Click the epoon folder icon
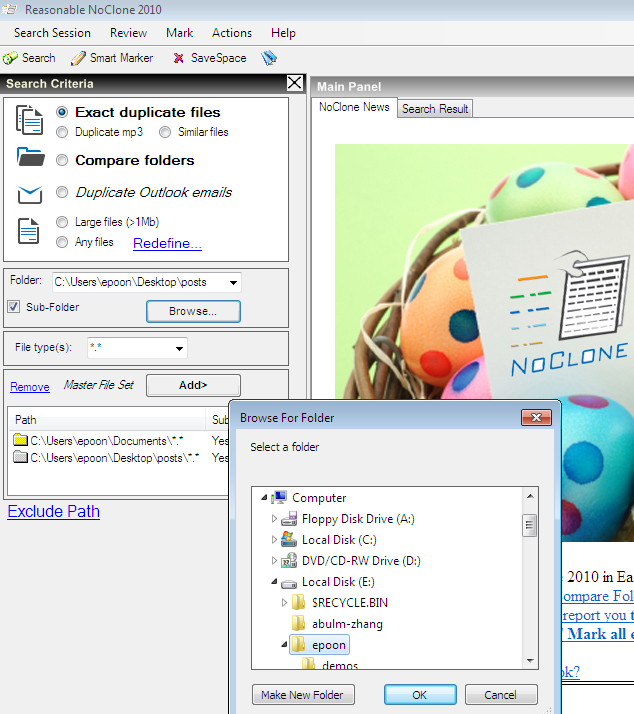 (298, 644)
